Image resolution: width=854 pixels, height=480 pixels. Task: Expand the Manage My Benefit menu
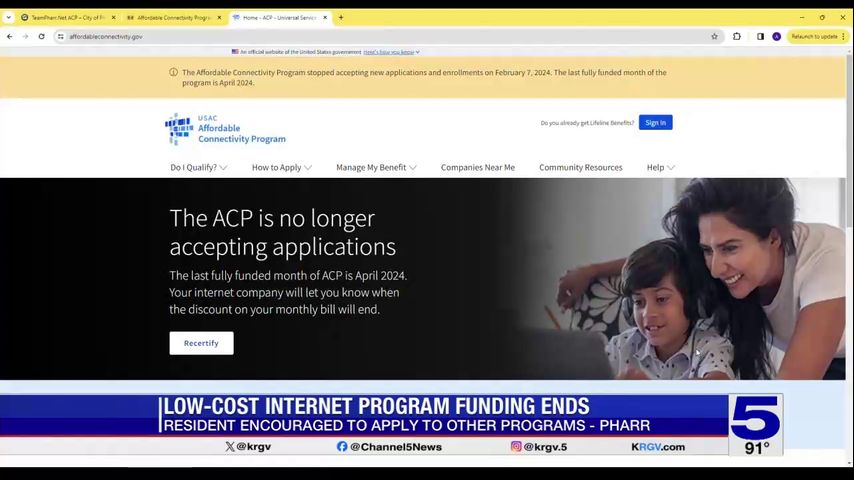(376, 167)
